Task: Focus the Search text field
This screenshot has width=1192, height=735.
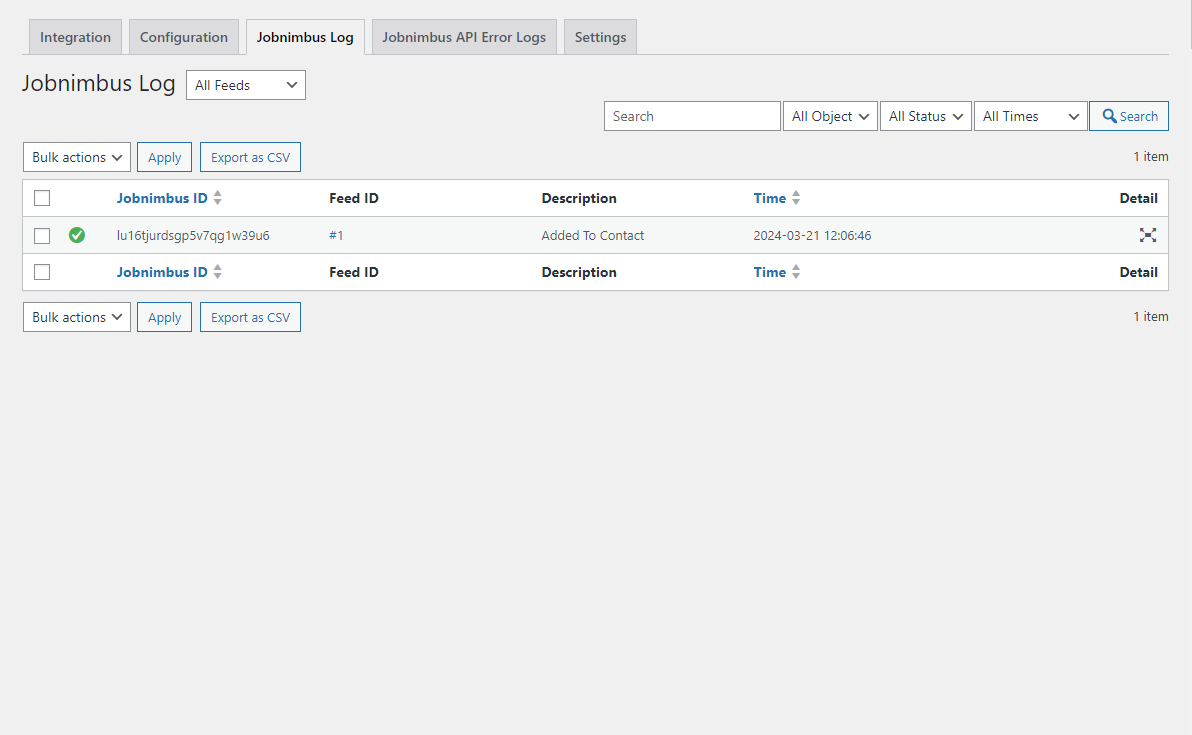Action: coord(692,116)
